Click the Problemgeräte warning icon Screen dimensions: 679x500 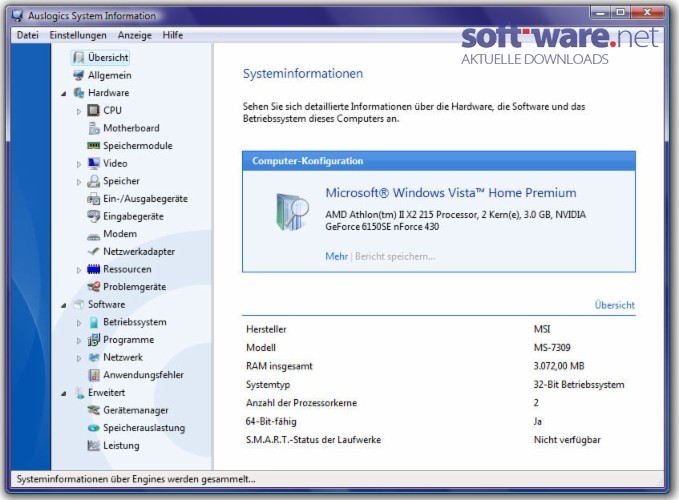(x=94, y=287)
